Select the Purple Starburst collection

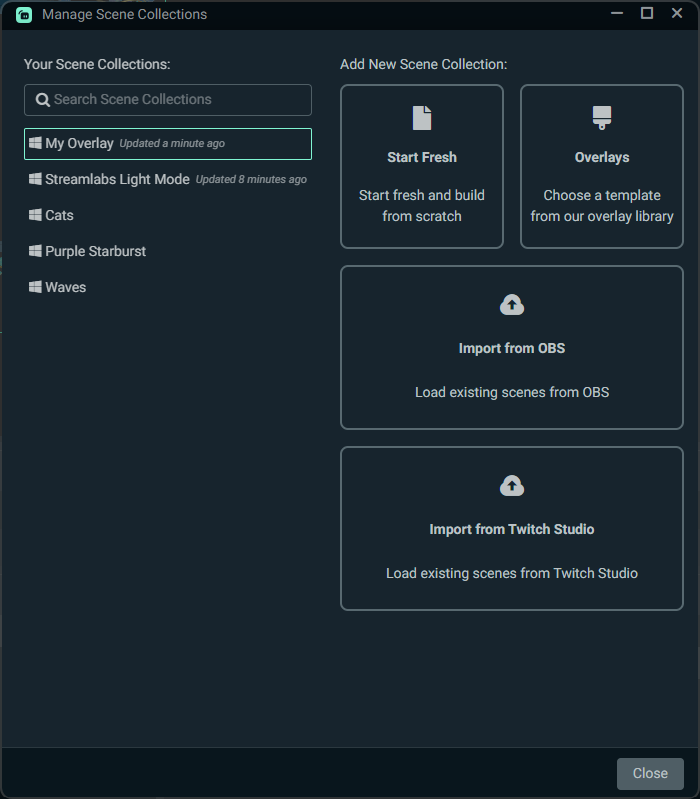coord(168,251)
